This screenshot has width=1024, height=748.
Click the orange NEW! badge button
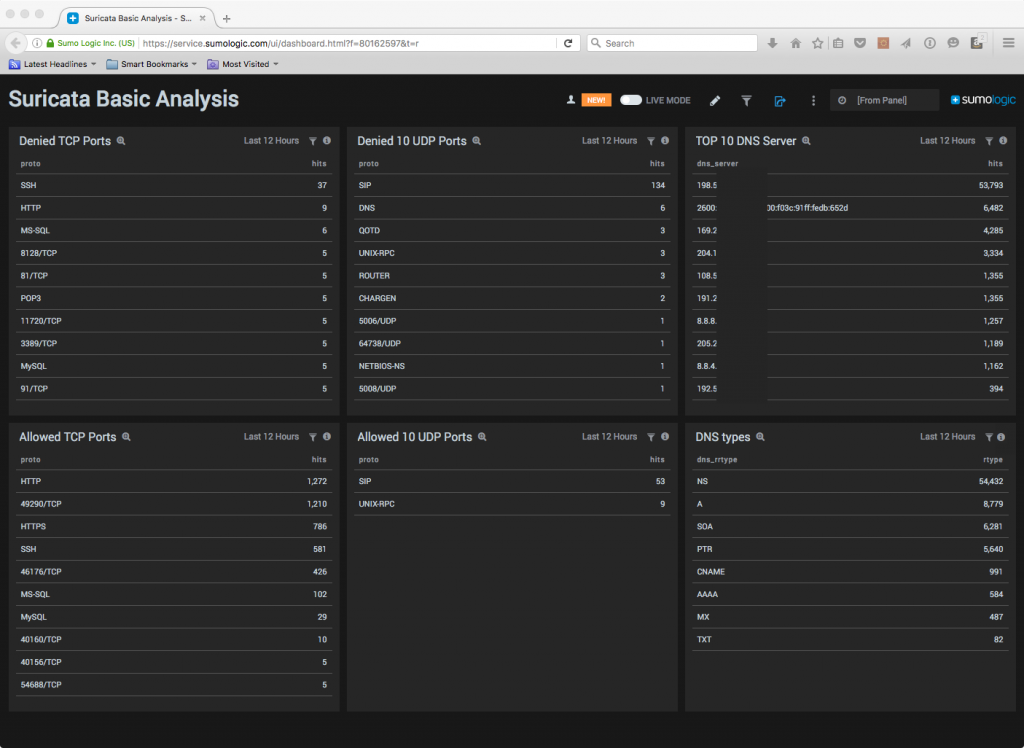tap(596, 100)
